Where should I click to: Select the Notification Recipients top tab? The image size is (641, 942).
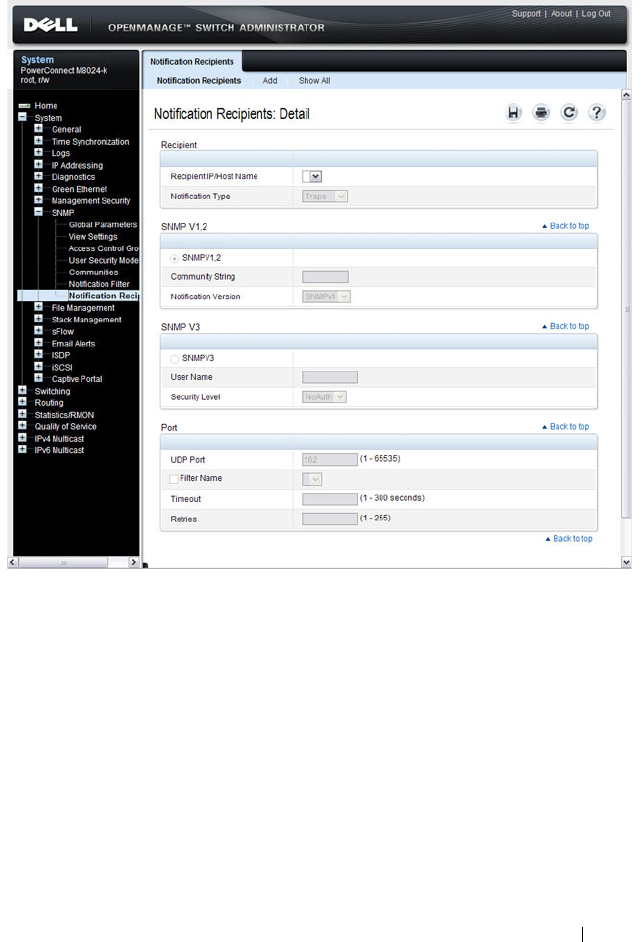(192, 62)
